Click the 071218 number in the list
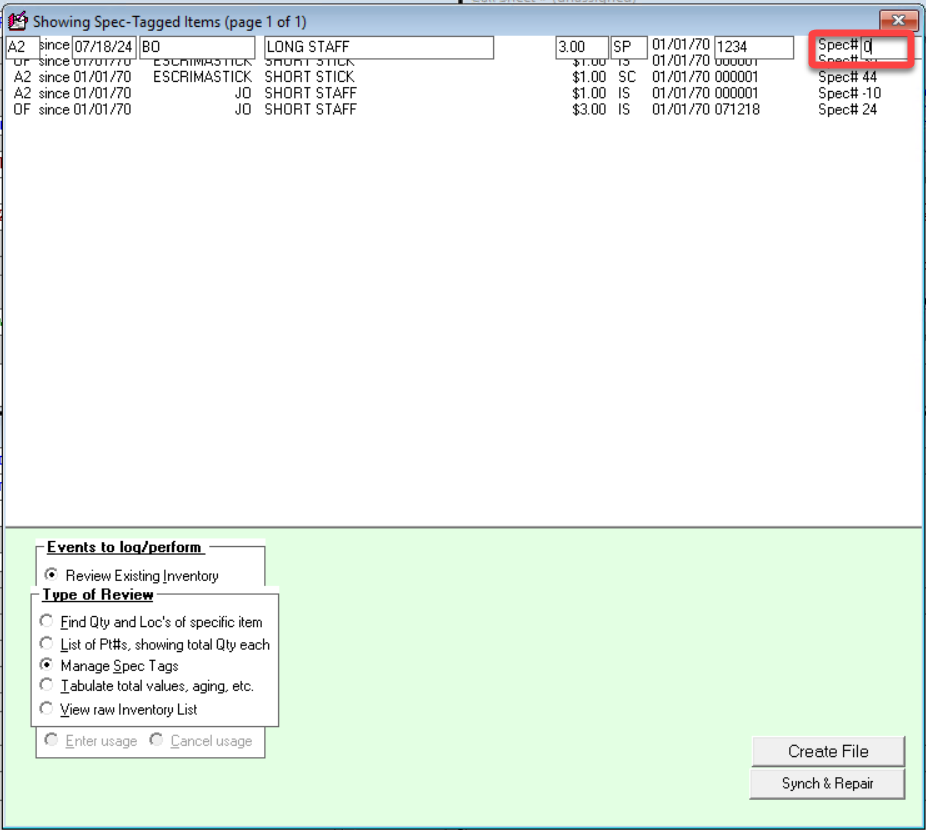Screen dimensions: 926x830 click(737, 109)
